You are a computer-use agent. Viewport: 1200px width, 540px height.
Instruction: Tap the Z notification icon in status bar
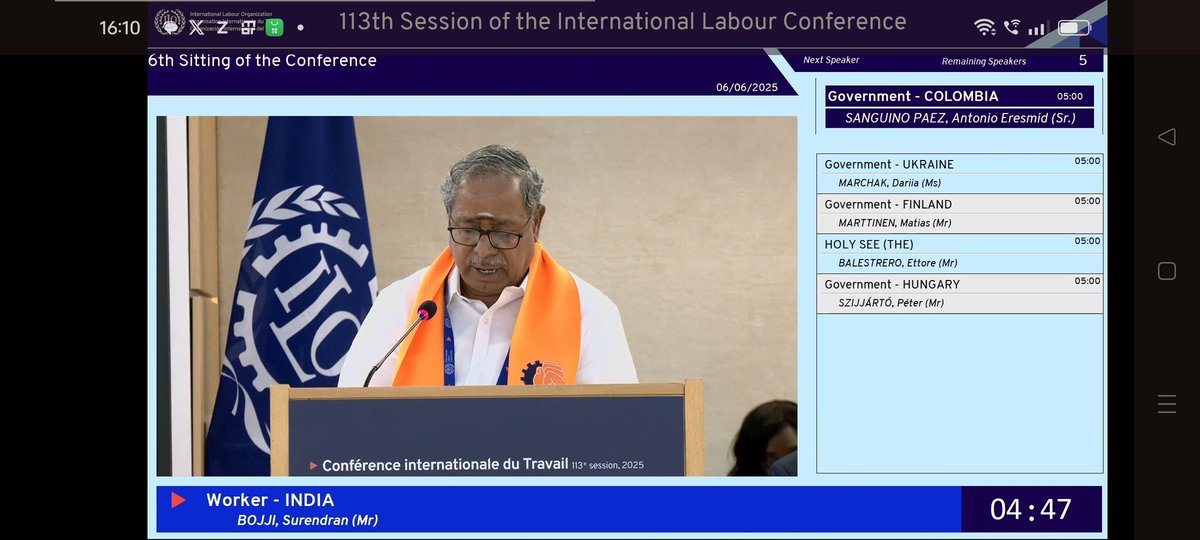click(223, 27)
